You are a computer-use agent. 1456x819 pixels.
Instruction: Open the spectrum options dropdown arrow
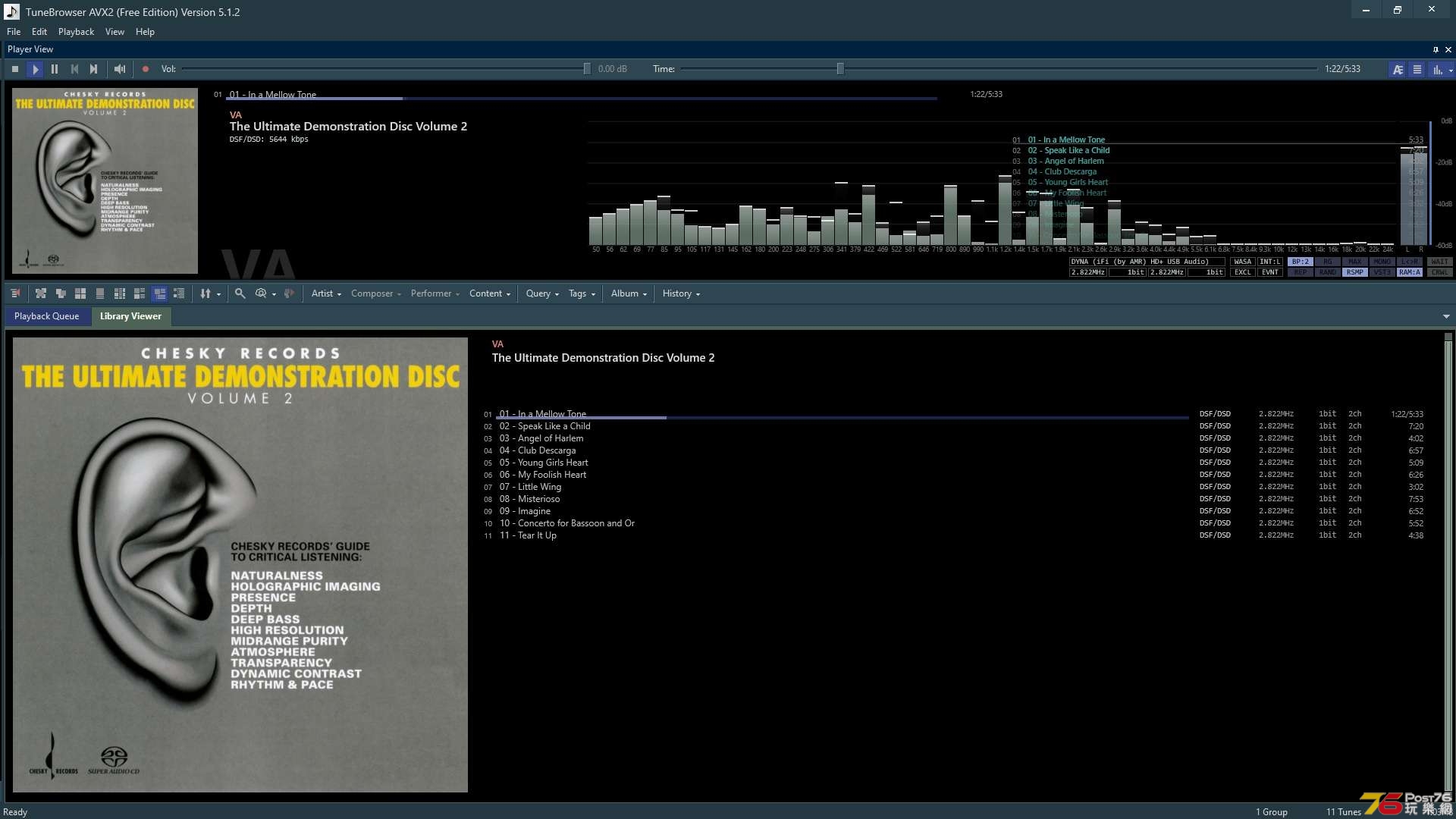click(x=1451, y=70)
